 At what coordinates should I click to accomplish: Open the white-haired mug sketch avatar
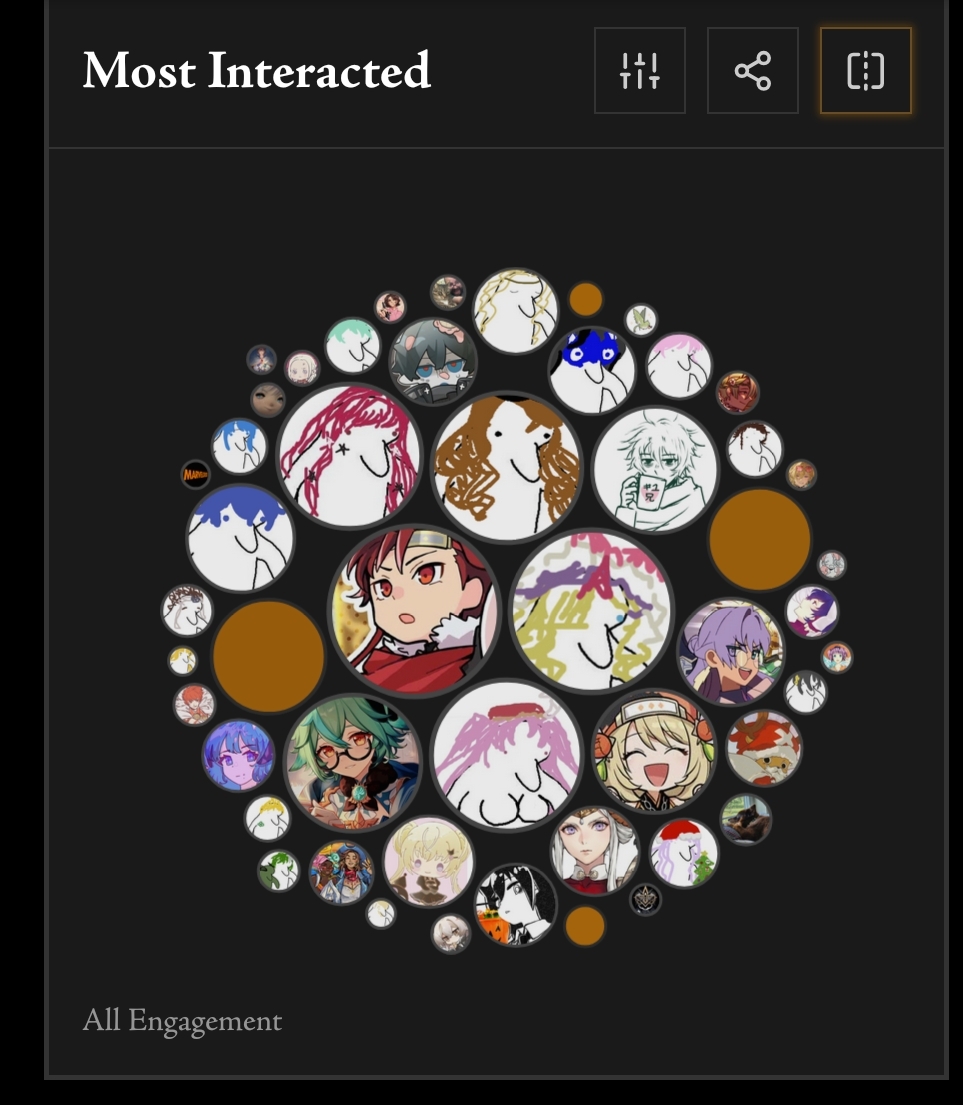coord(655,470)
